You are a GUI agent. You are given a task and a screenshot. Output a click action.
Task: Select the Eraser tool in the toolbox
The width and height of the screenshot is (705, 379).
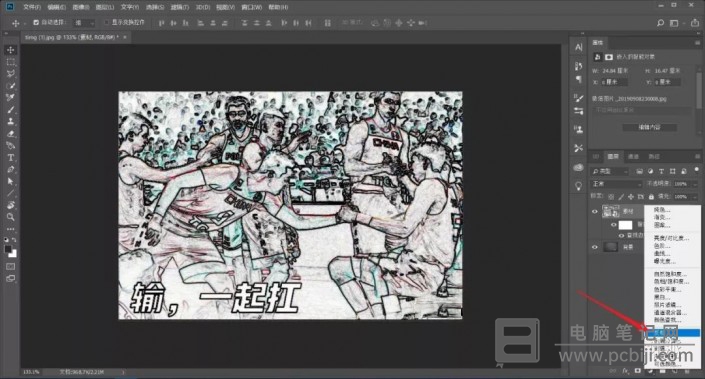(x=10, y=134)
